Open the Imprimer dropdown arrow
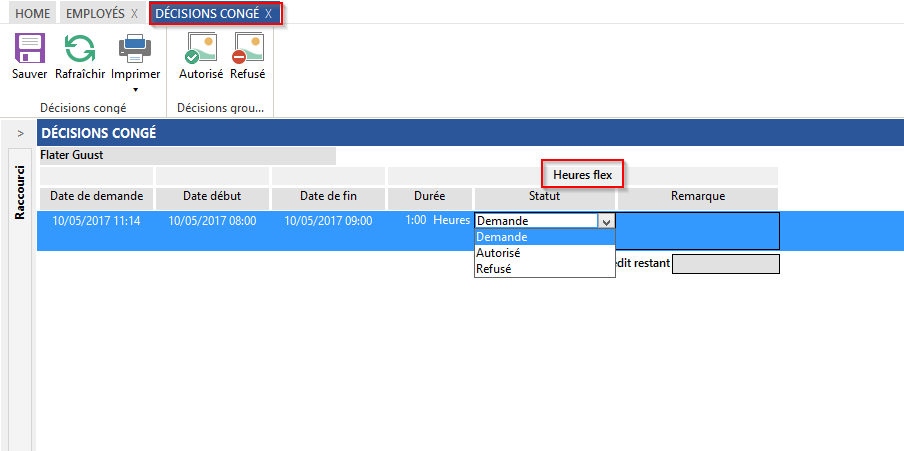 tap(135, 90)
